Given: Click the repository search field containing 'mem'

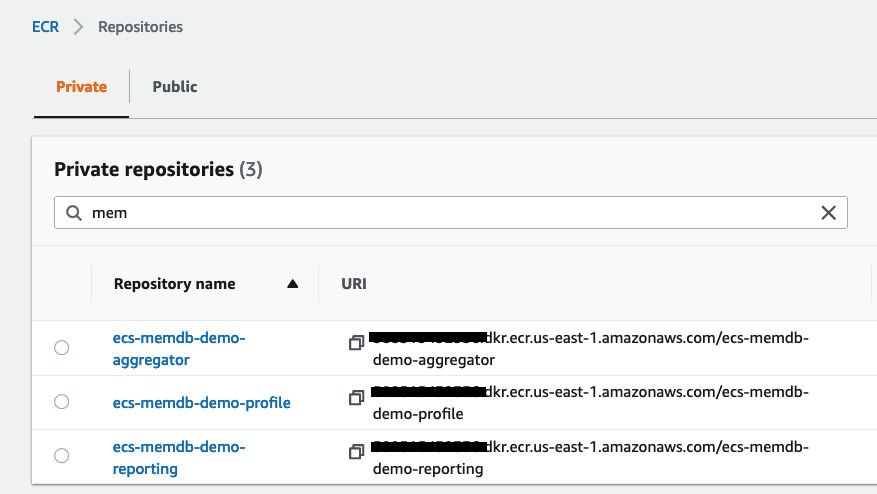Looking at the screenshot, I should tap(451, 213).
